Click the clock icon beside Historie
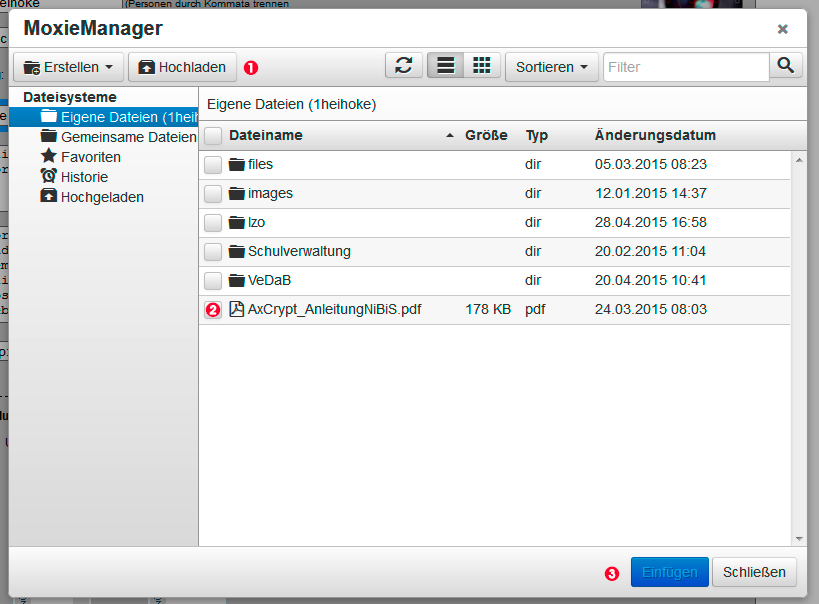Image resolution: width=819 pixels, height=604 pixels. click(49, 176)
